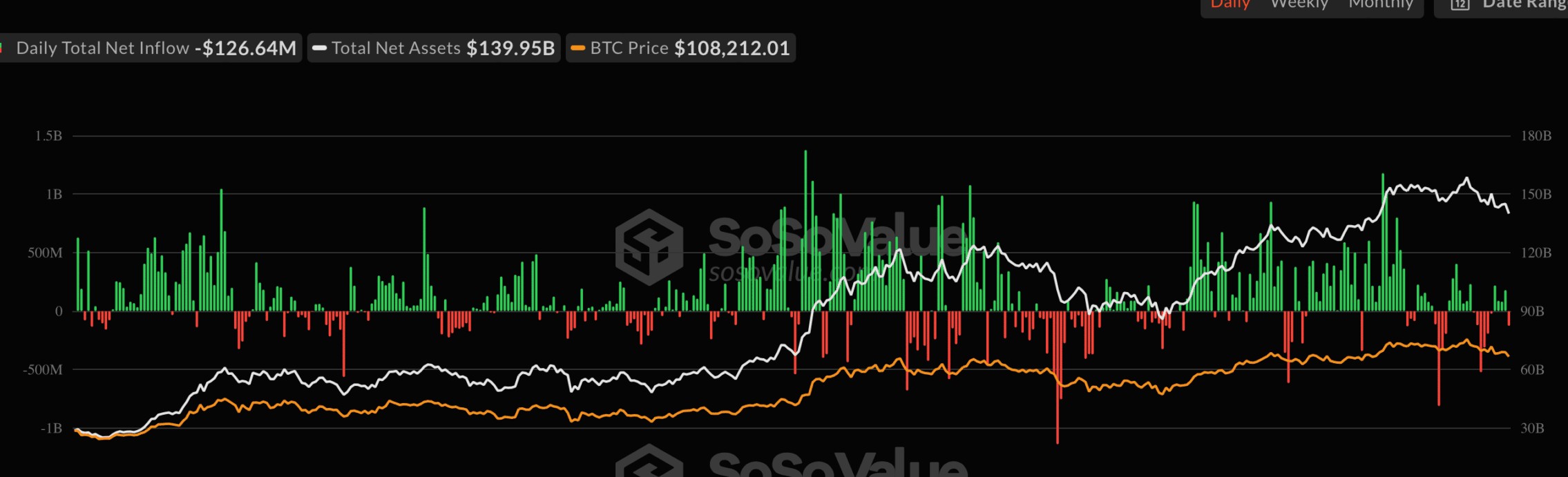Click the $108,212.01 BTC price value
1568x477 pixels.
pyautogui.click(x=732, y=48)
